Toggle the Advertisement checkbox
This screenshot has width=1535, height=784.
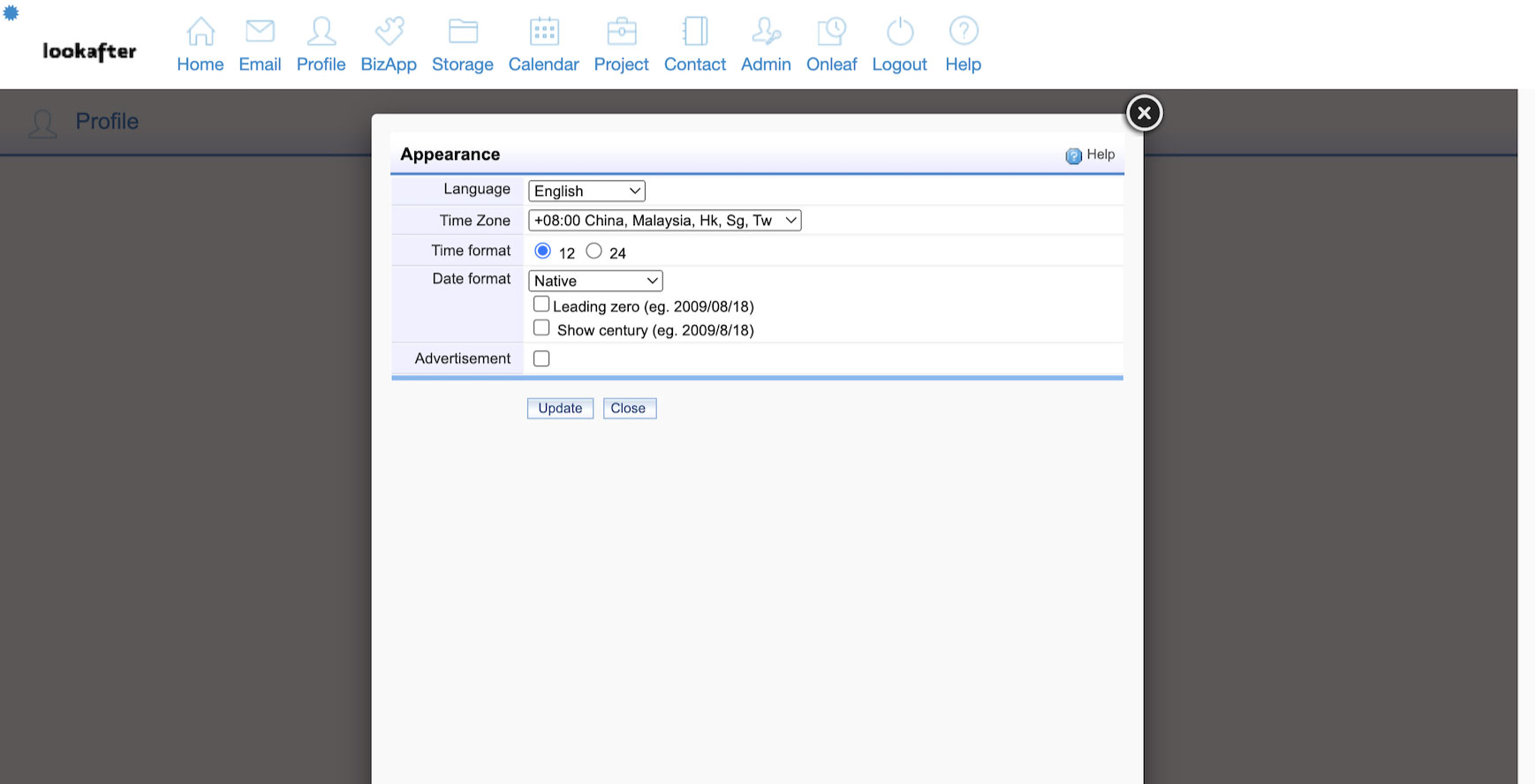click(541, 358)
